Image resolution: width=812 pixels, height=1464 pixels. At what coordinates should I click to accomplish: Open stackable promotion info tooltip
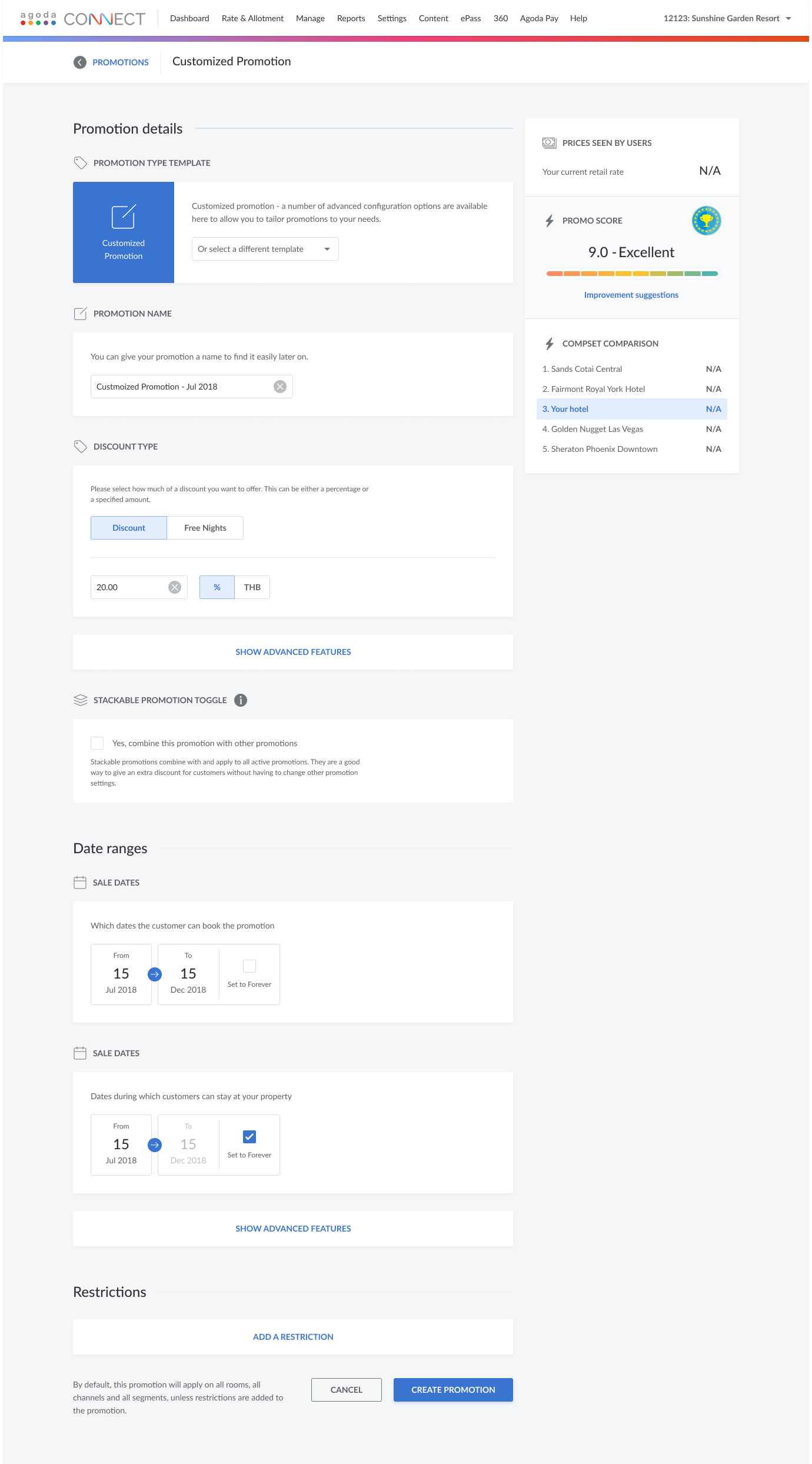[241, 700]
